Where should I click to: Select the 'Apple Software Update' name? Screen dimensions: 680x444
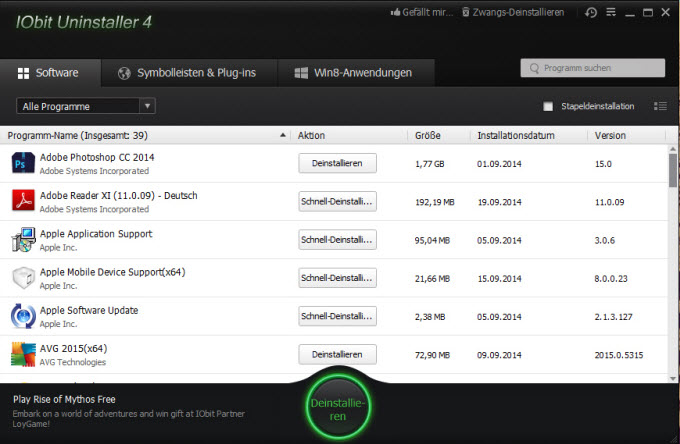[x=89, y=310]
